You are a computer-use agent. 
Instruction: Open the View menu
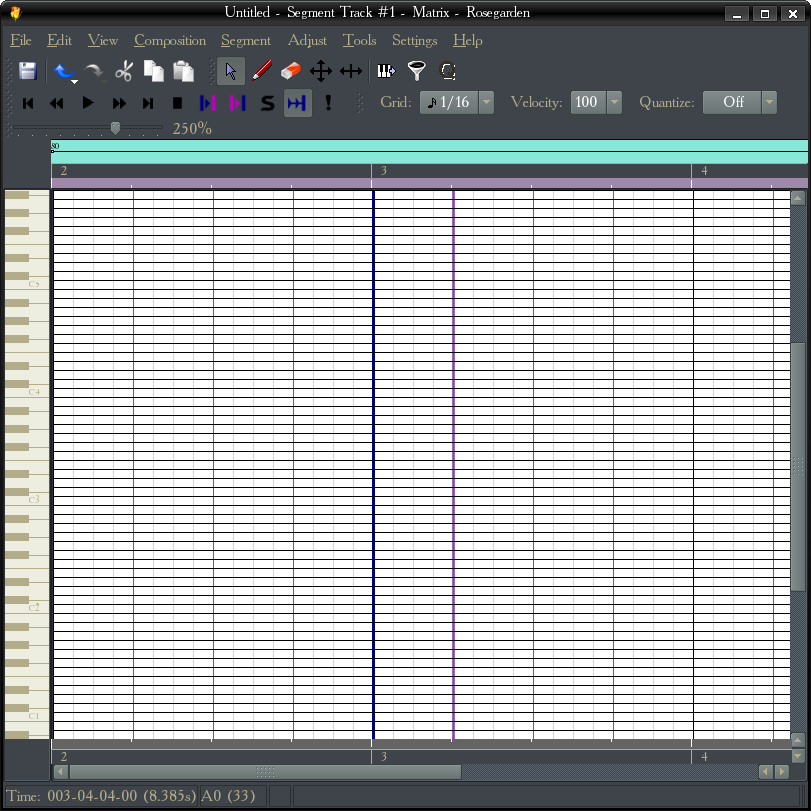102,40
